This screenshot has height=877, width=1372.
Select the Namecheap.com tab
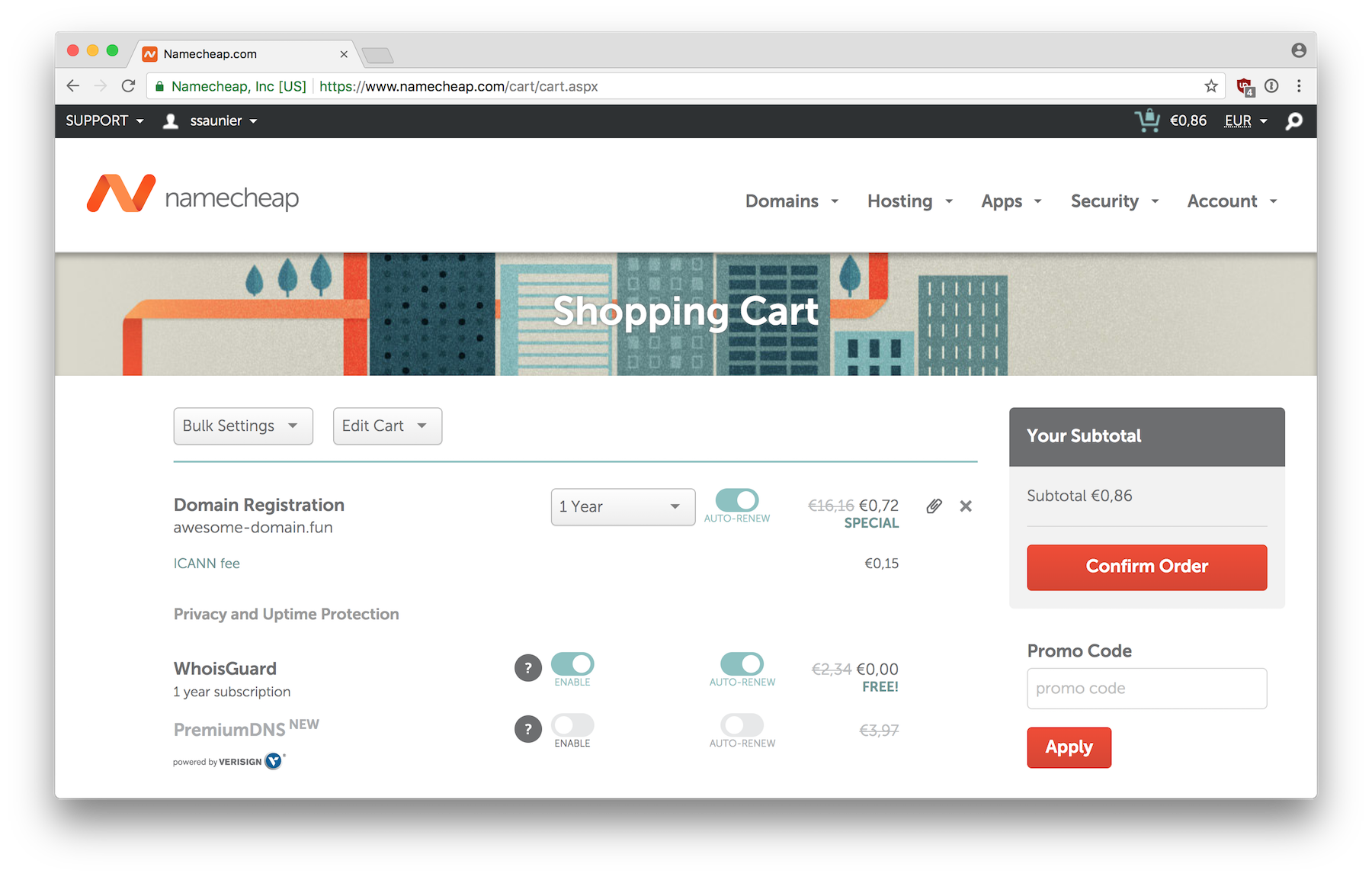[244, 54]
